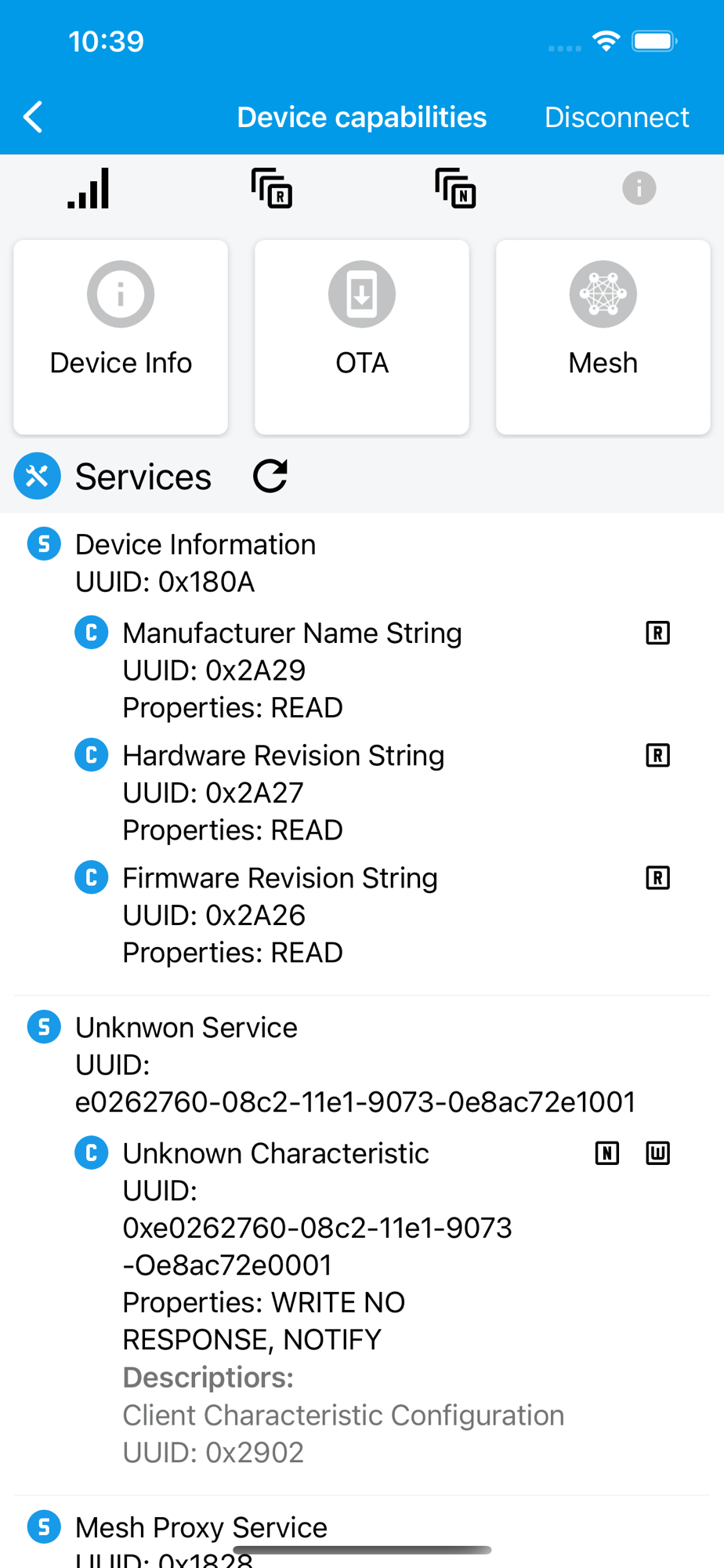Tap the battery status icon
724x1568 pixels.
click(655, 41)
